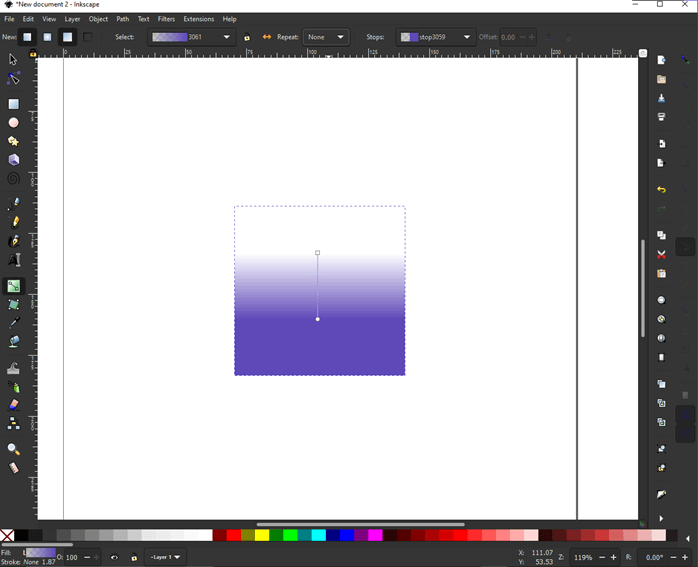
Task: Open the File menu
Action: (x=9, y=19)
